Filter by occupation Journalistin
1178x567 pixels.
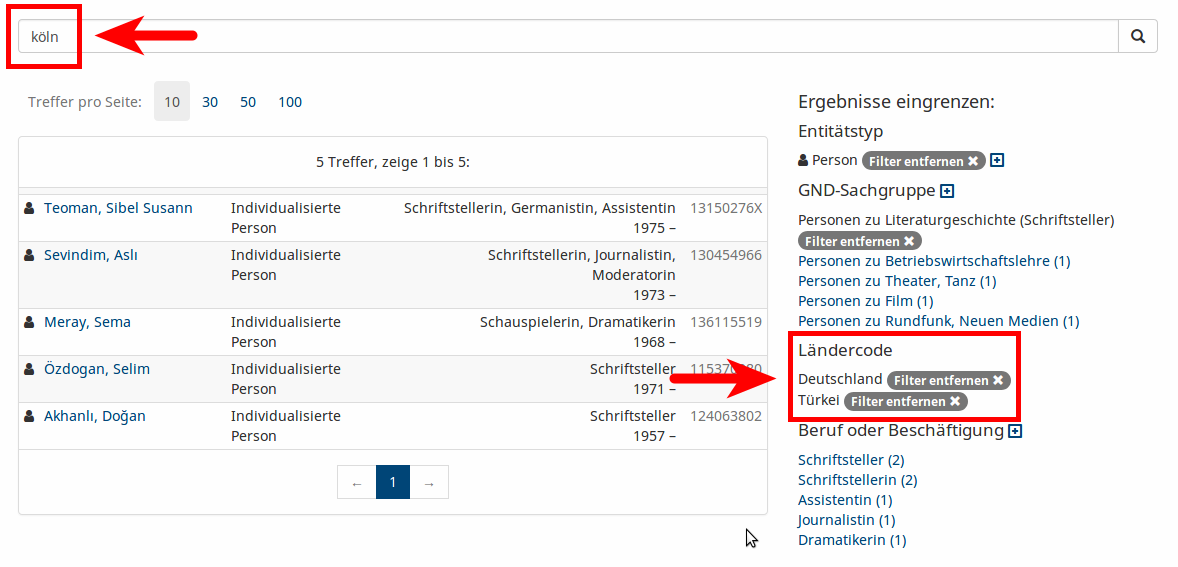click(846, 520)
